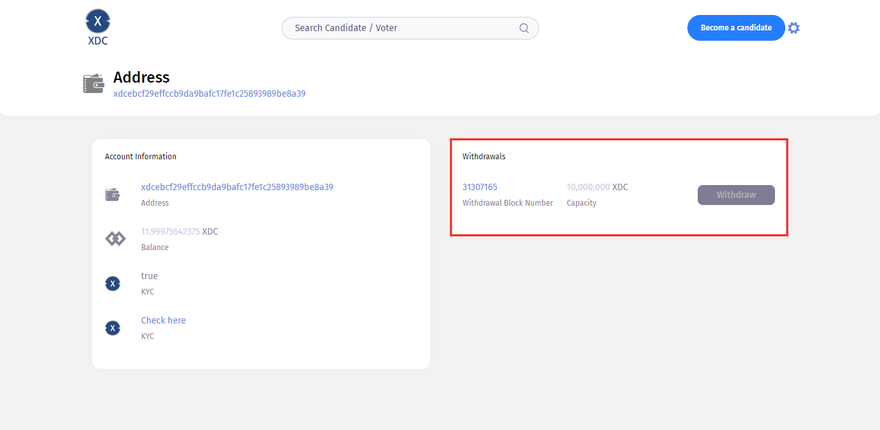Open address link in Account Information card
The image size is (880, 430).
237,187
